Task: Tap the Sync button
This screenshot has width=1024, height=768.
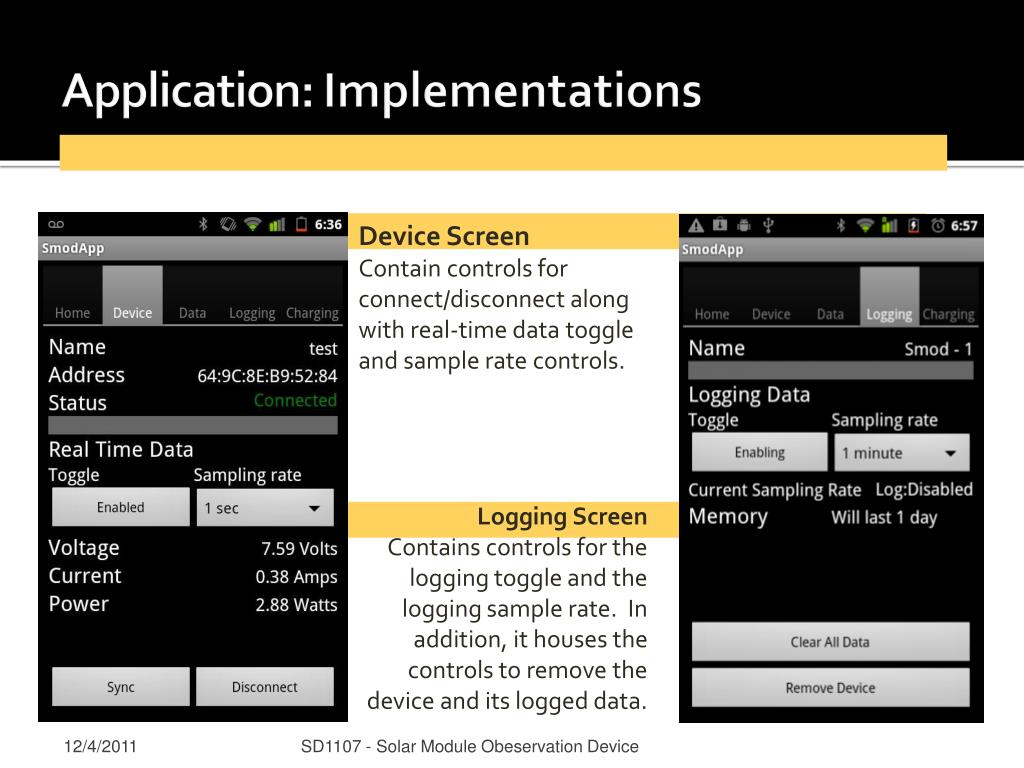Action: click(x=121, y=686)
